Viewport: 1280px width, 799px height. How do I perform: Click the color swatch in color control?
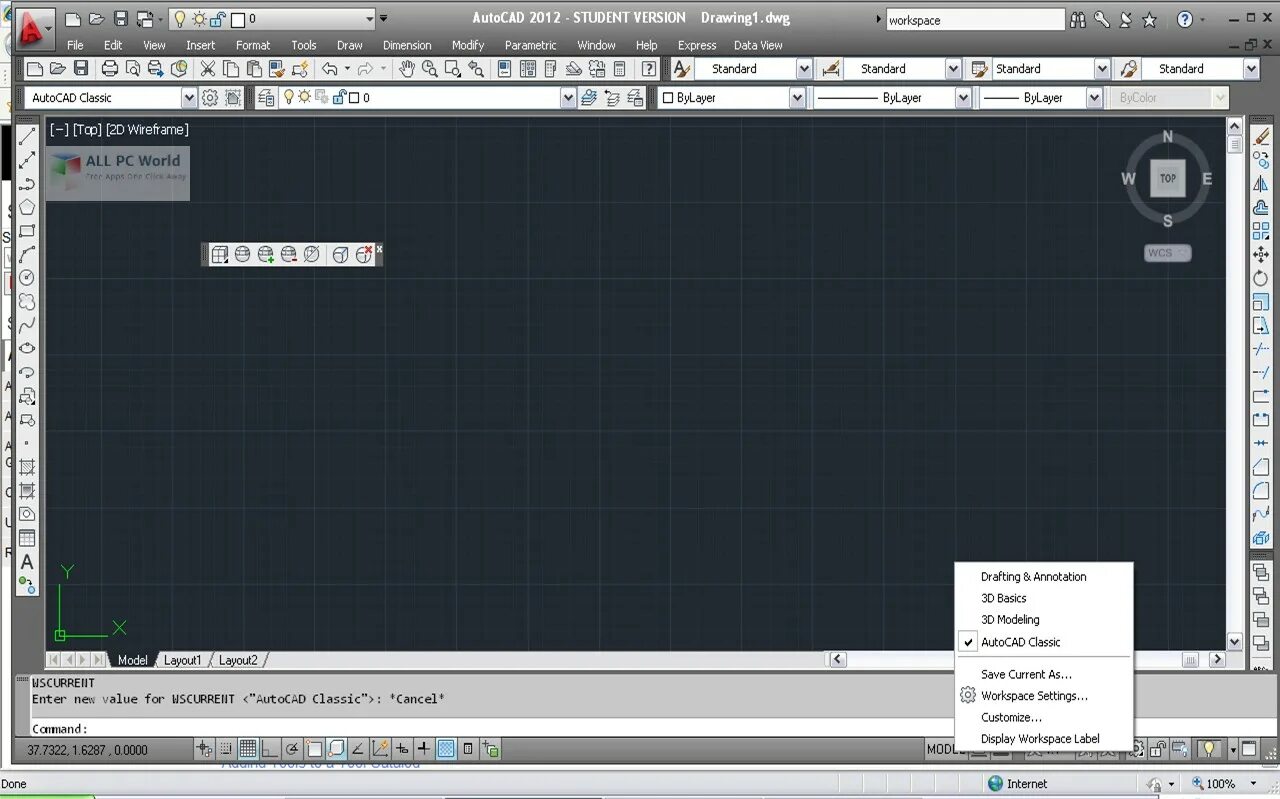coord(669,98)
